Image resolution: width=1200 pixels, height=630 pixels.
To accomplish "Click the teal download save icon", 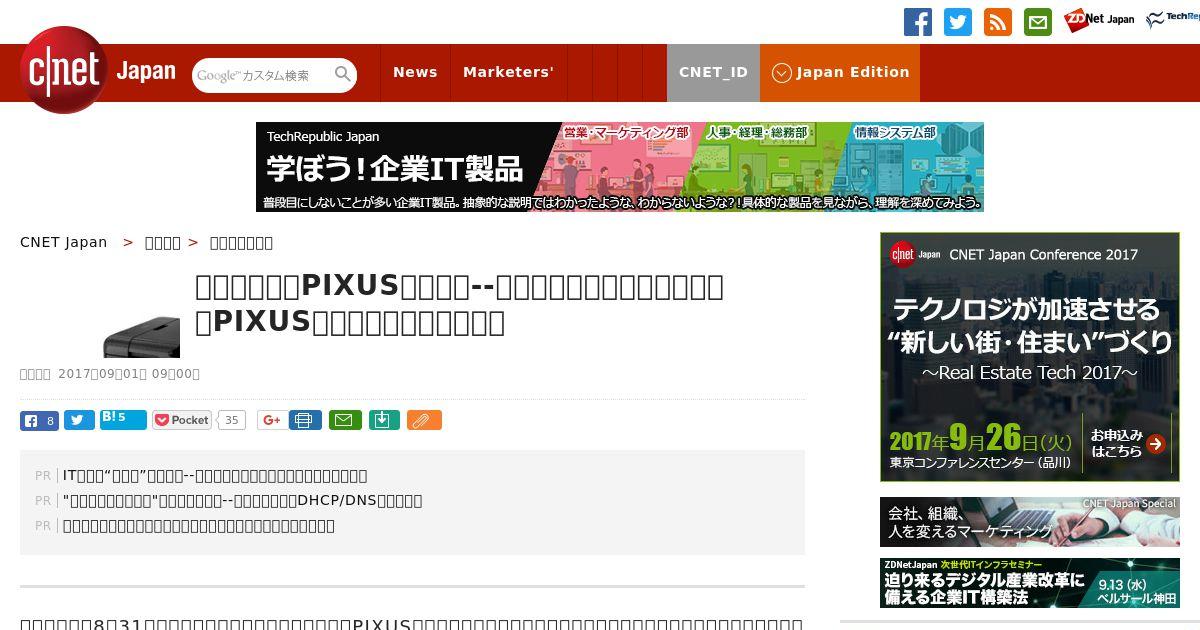I will click(x=384, y=420).
